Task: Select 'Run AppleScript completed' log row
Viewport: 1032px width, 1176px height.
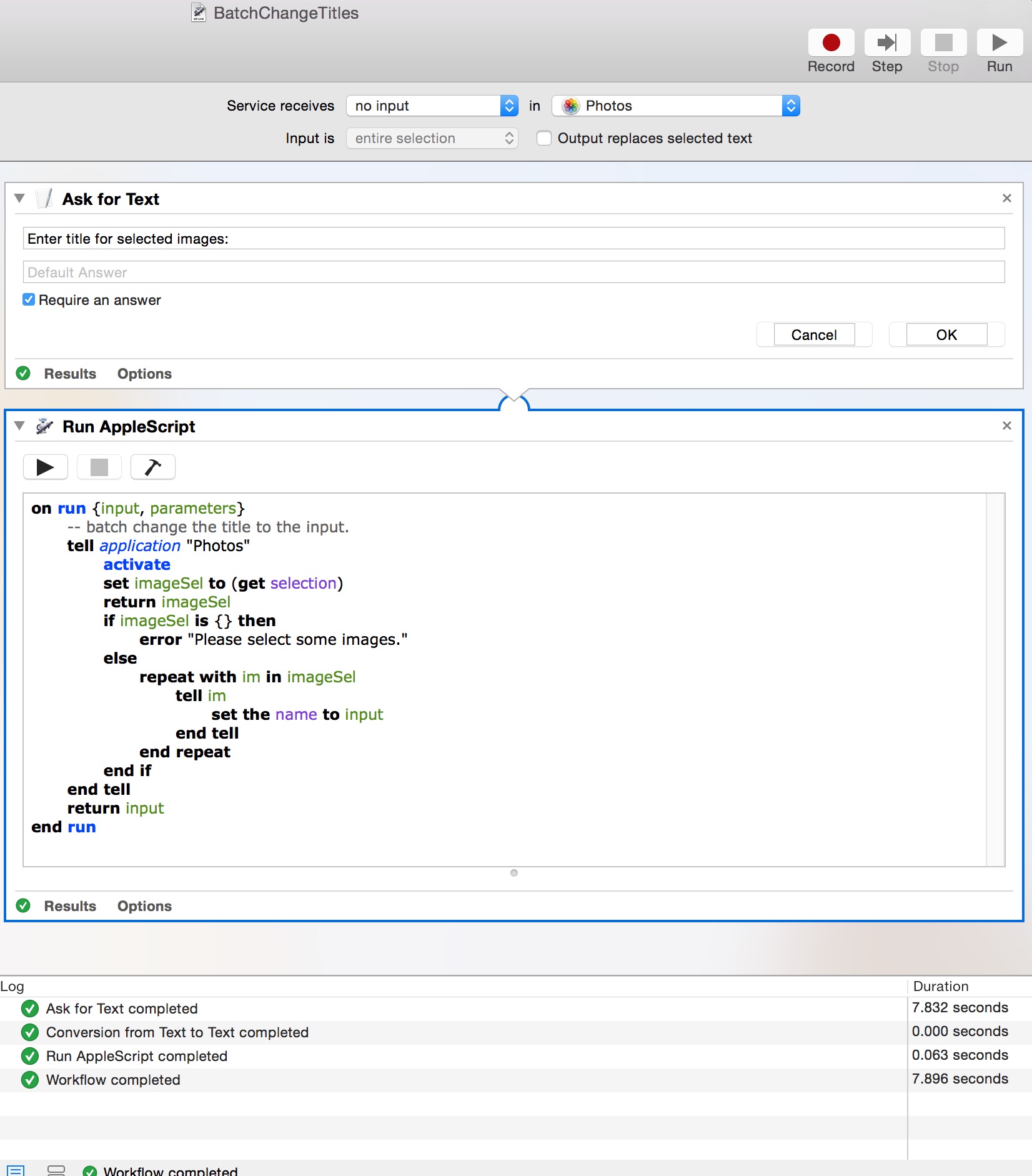Action: click(453, 1056)
